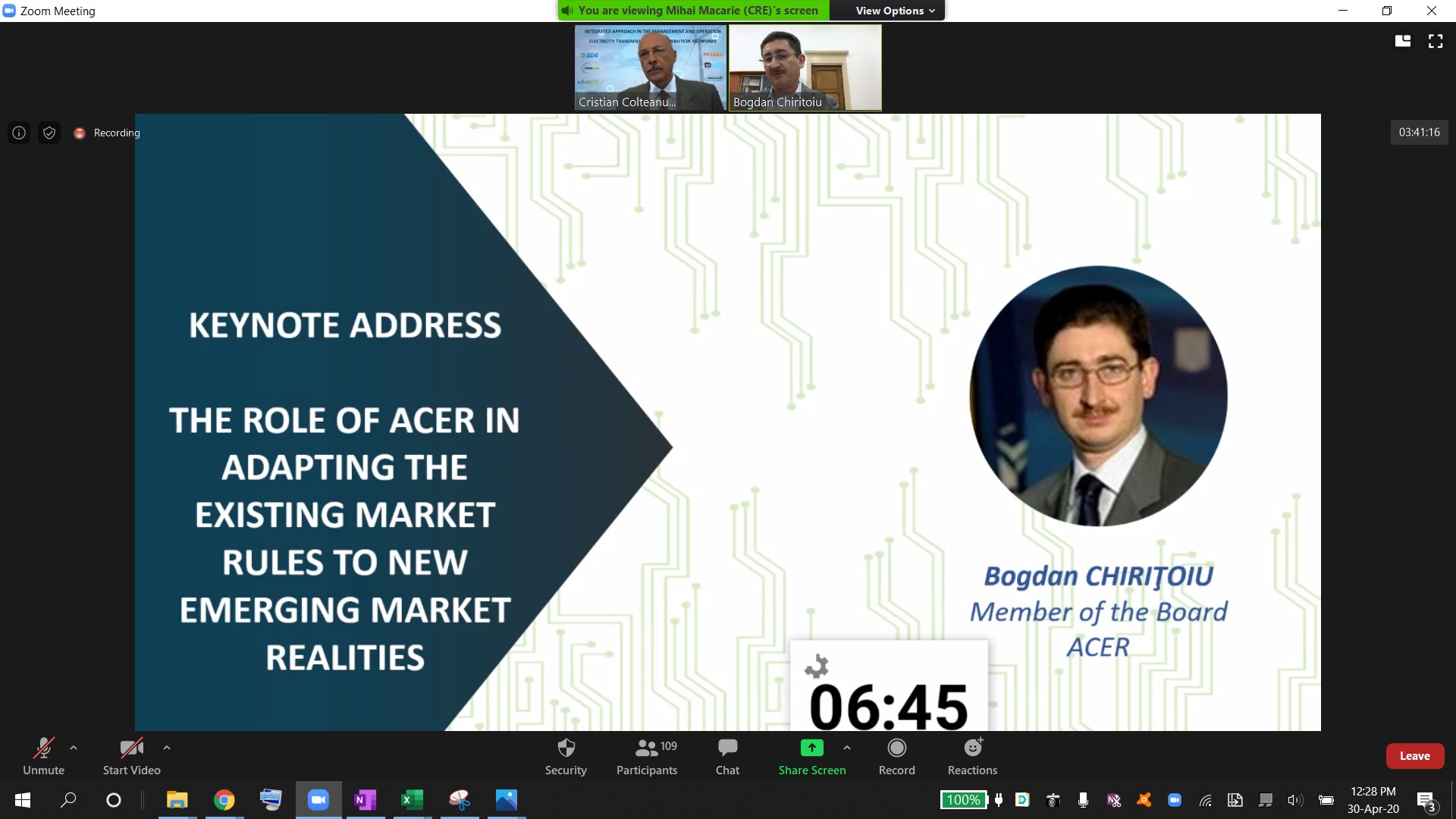Click the Zoom tray icon
1456x819 pixels.
coord(1175,800)
